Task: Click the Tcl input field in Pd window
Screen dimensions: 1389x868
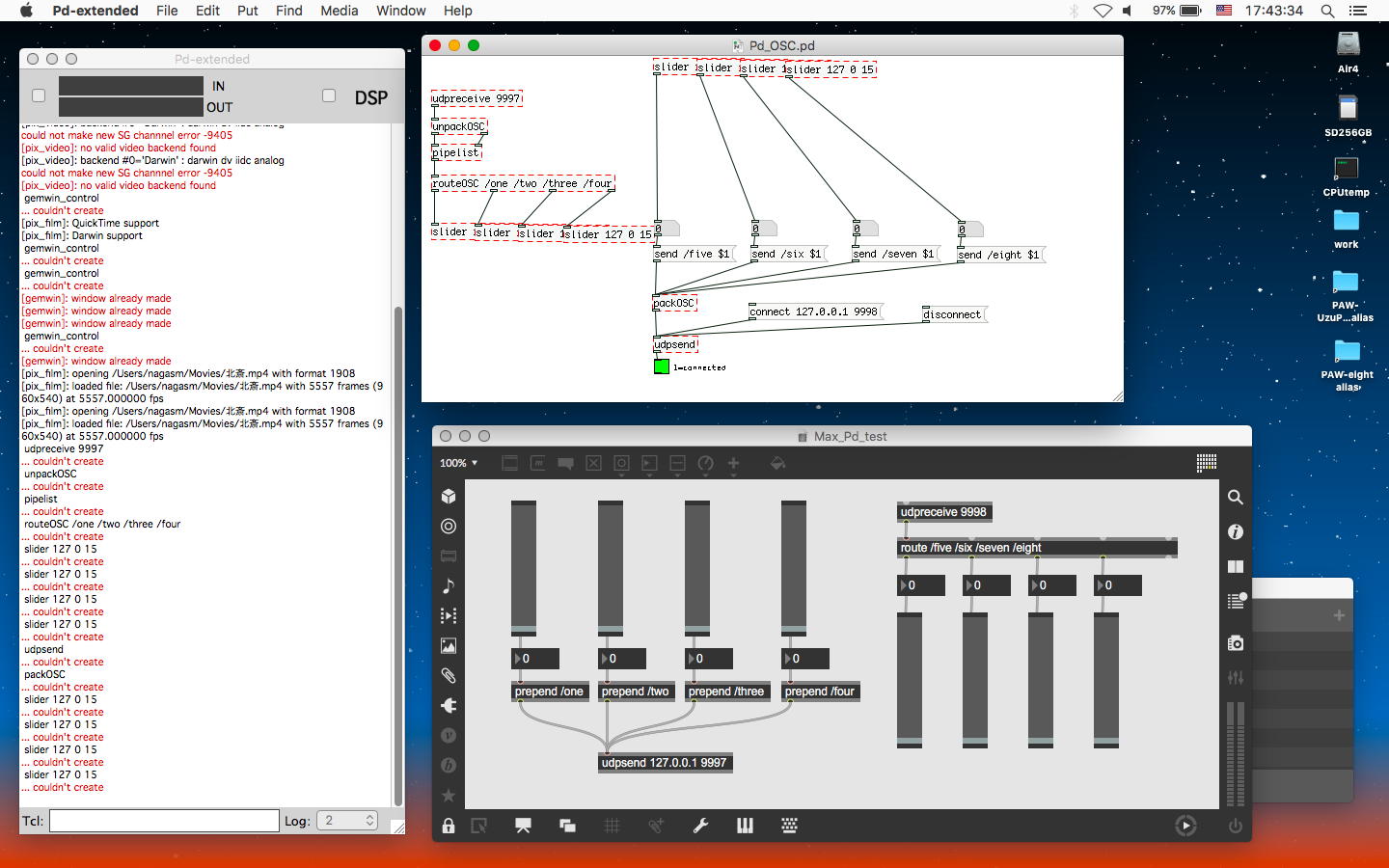Action: pos(164,821)
